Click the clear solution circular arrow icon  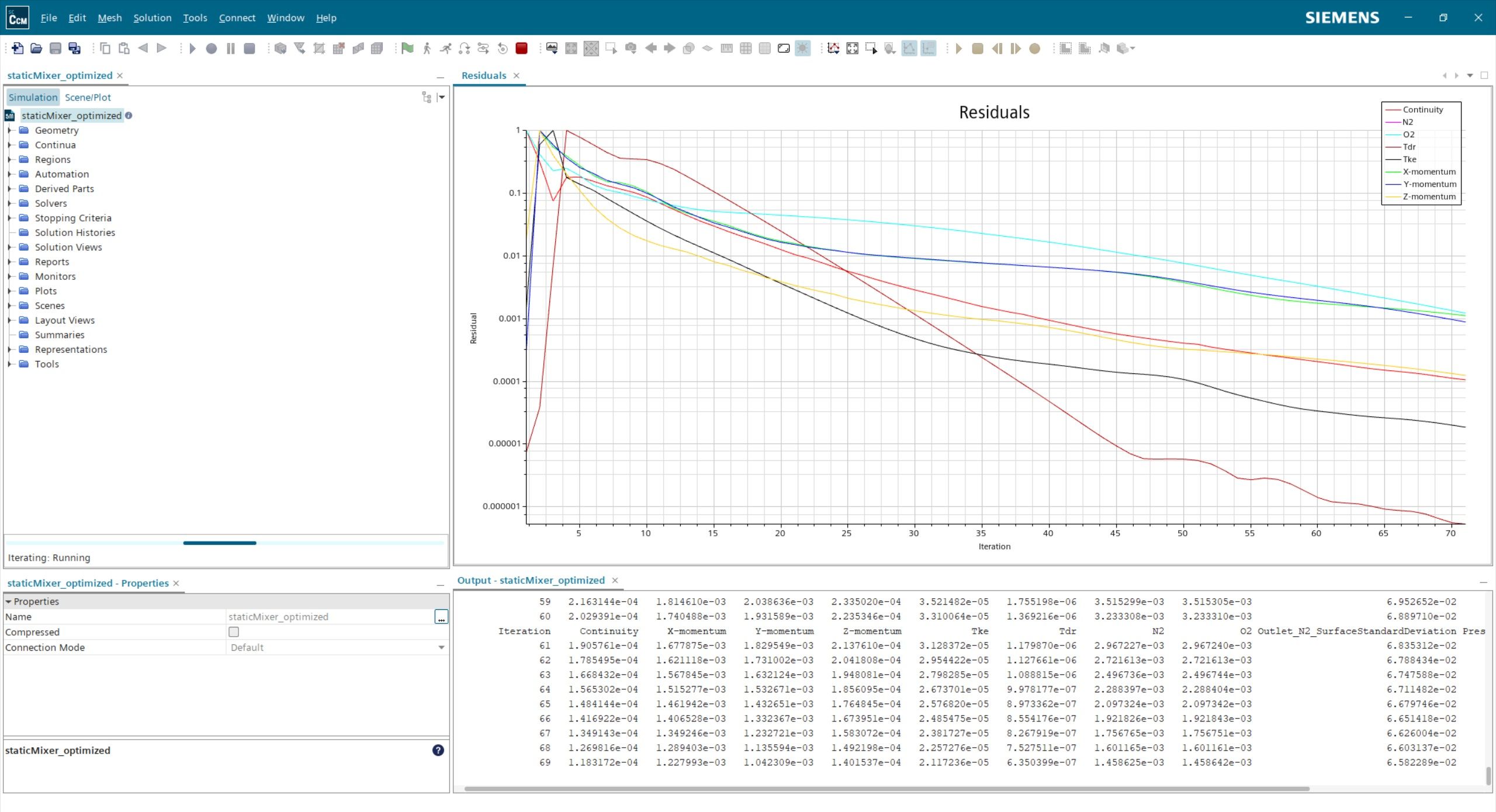(503, 48)
